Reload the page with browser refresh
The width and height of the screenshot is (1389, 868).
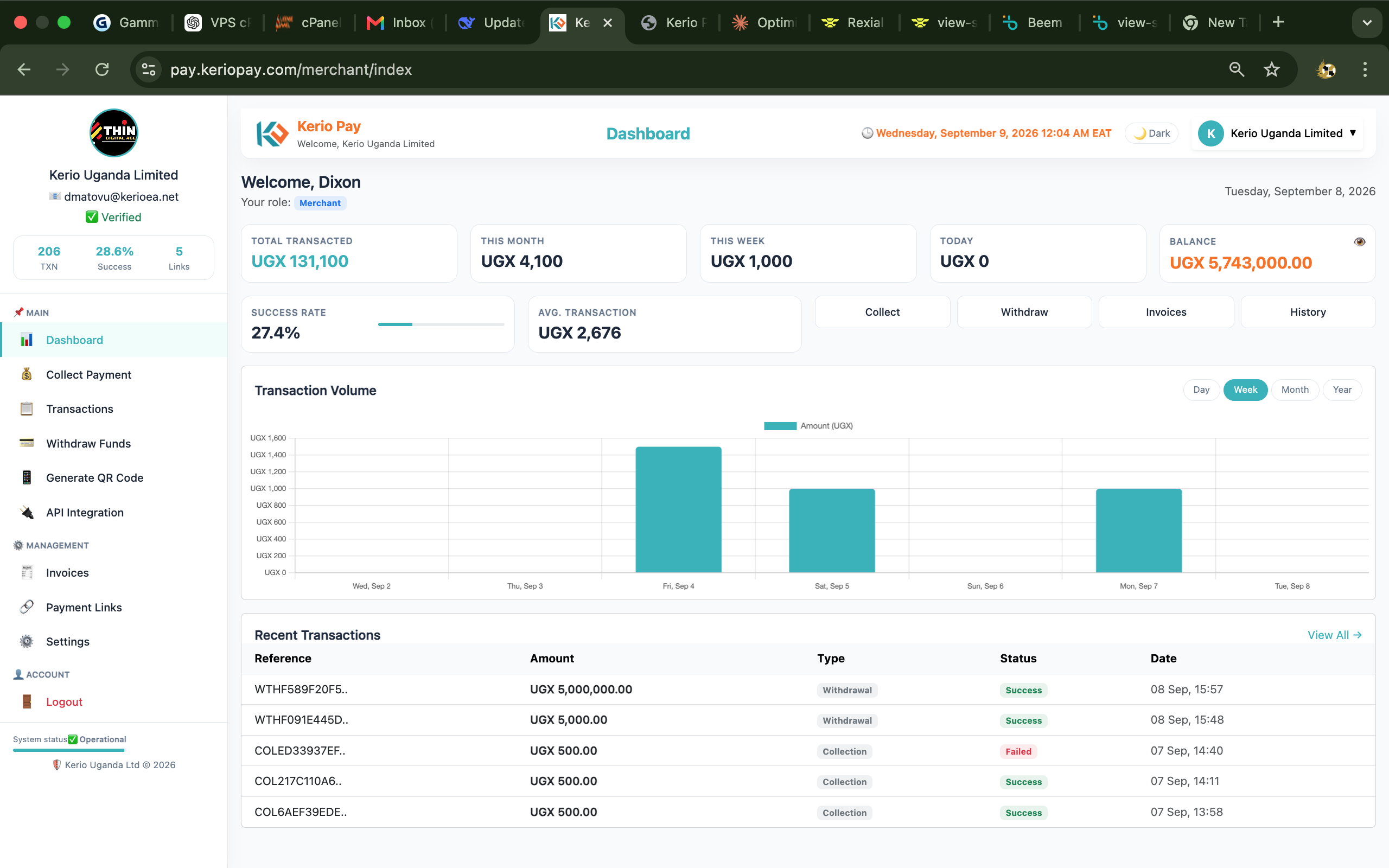[x=102, y=69]
